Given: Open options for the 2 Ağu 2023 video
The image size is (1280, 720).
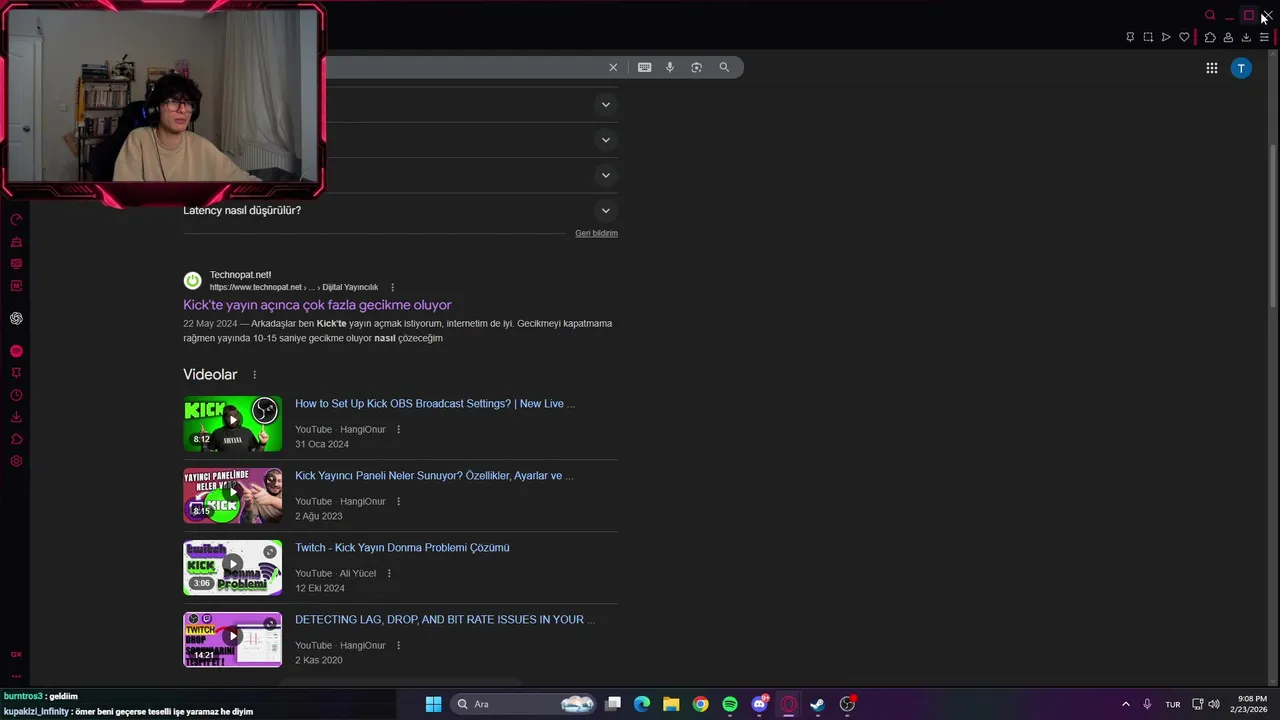Looking at the screenshot, I should [x=398, y=502].
